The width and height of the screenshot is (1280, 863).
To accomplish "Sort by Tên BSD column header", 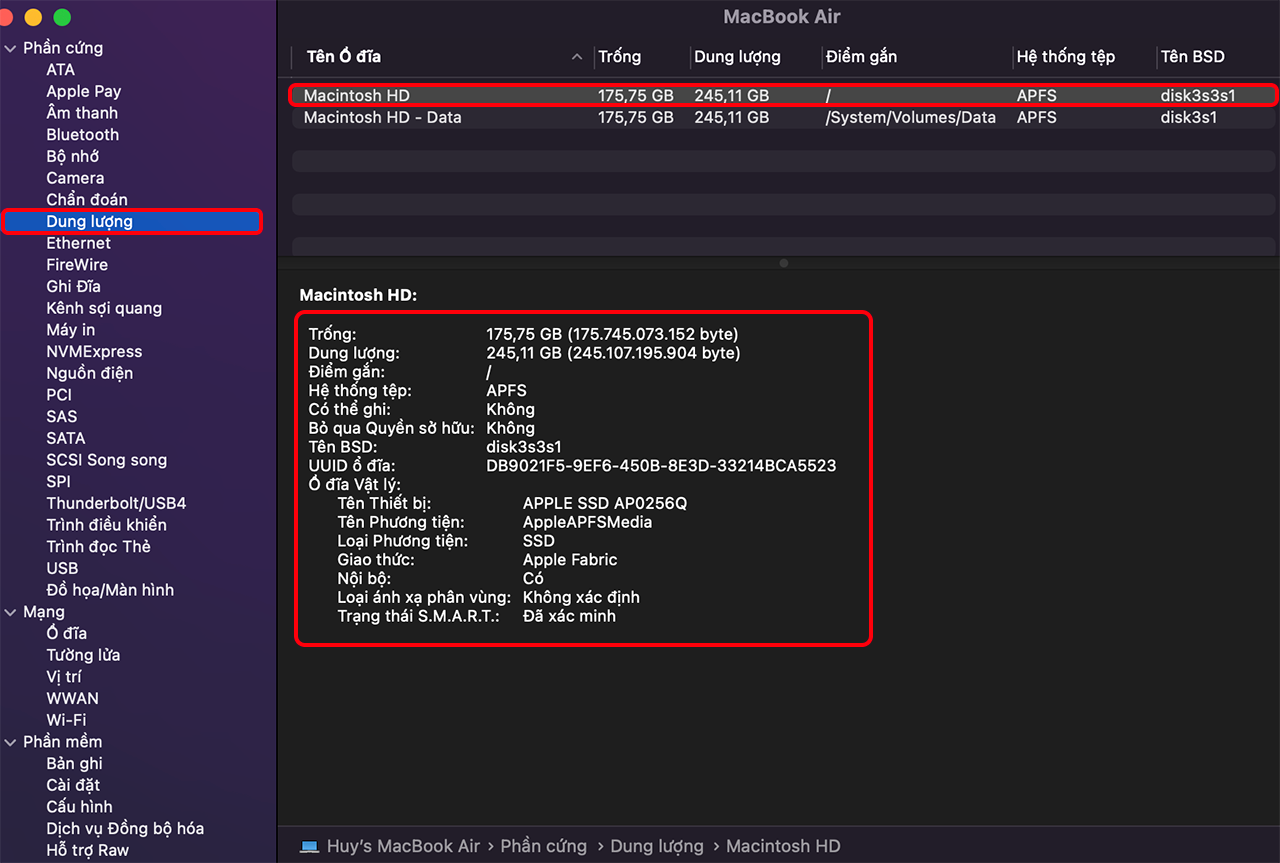I will point(1192,57).
